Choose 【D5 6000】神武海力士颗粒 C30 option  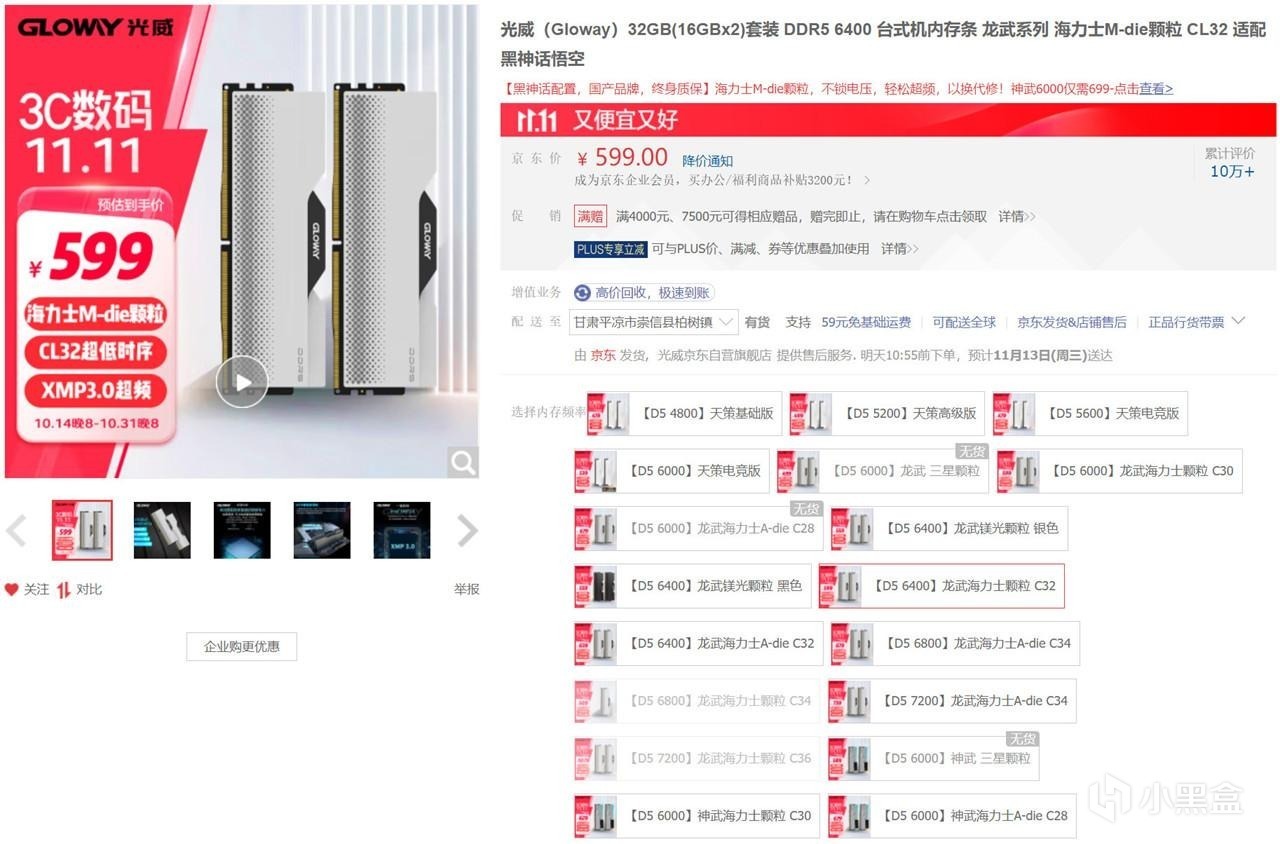tap(697, 816)
